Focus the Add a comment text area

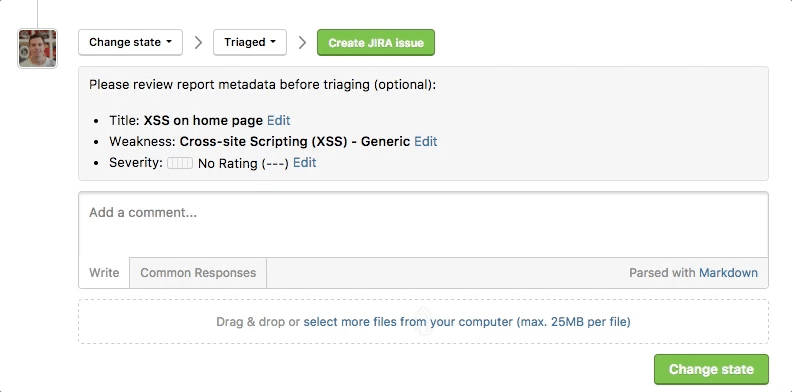(423, 225)
